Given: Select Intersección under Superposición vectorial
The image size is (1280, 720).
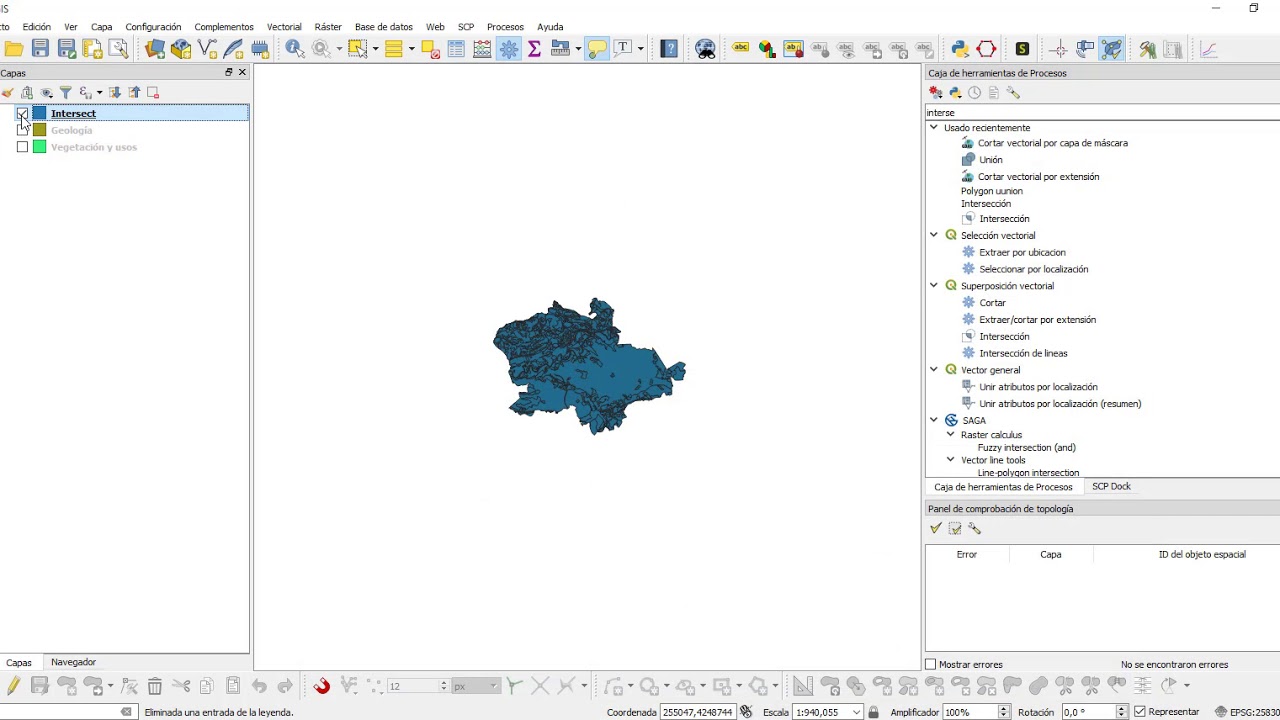Looking at the screenshot, I should point(1004,336).
